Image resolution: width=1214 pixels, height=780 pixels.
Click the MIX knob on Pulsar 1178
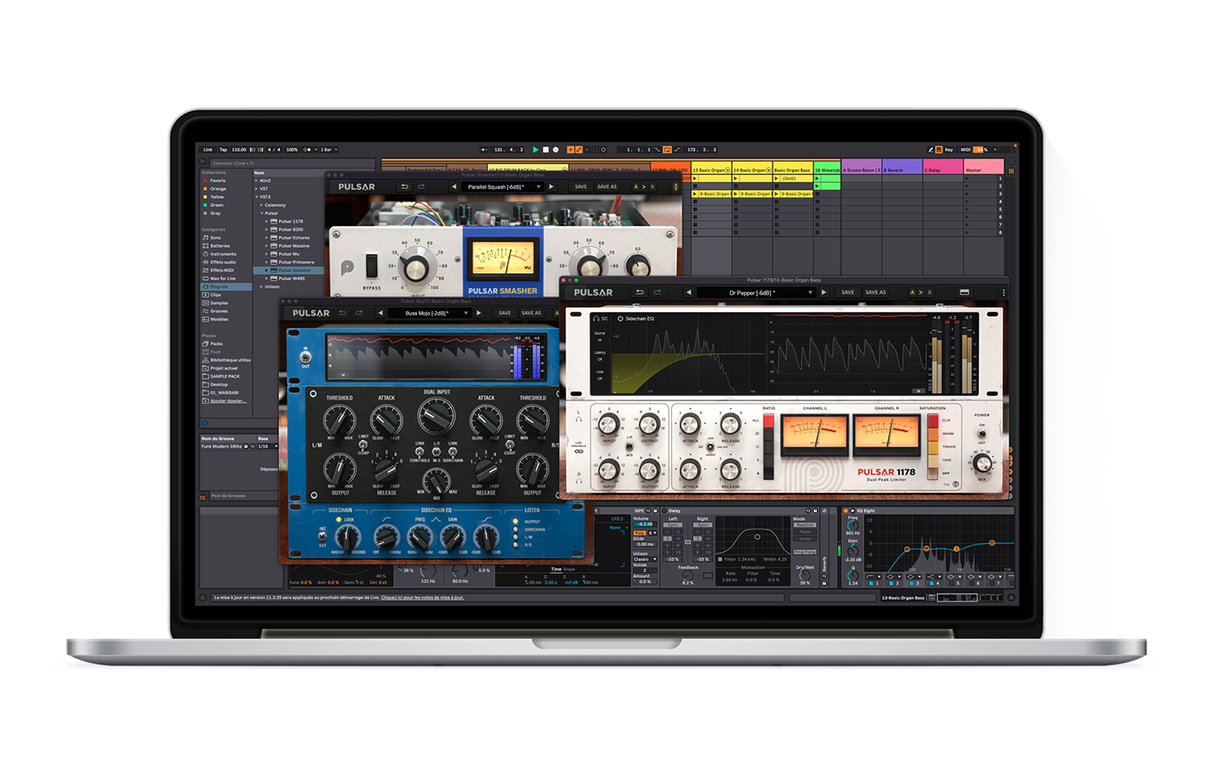[982, 462]
